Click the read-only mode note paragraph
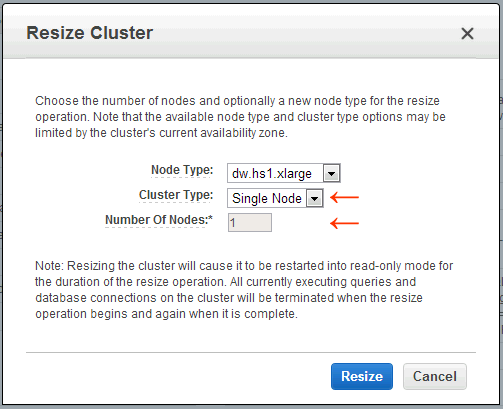Screen dimensions: 503x409 tap(244, 290)
